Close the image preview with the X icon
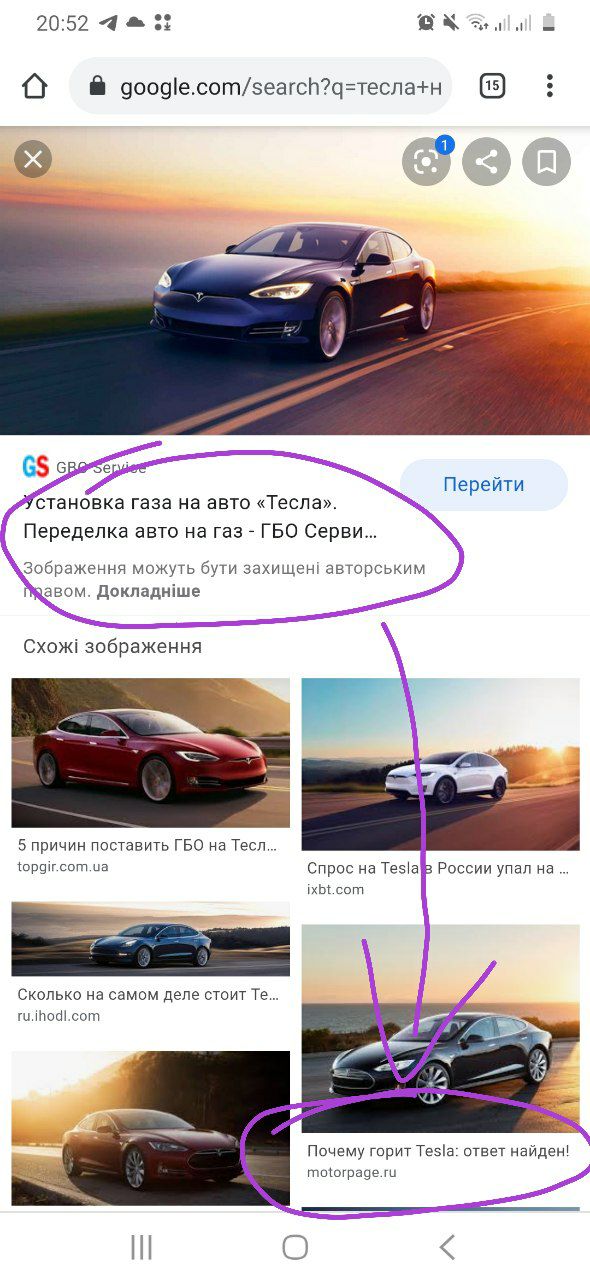 33,159
